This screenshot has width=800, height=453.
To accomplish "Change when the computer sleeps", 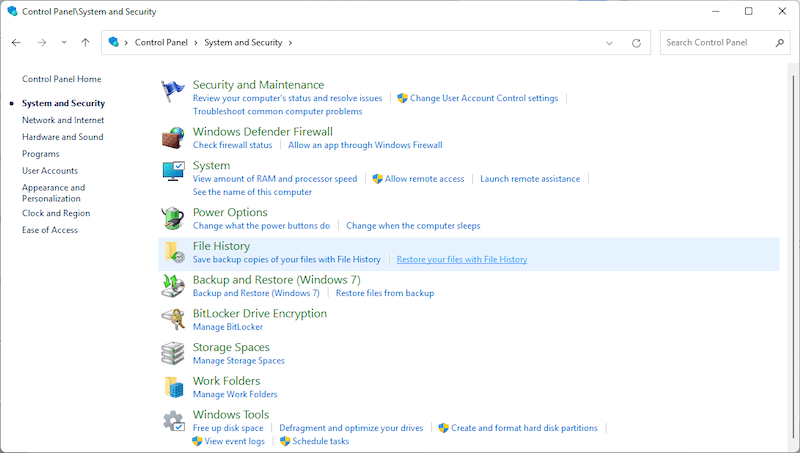I will [x=413, y=225].
